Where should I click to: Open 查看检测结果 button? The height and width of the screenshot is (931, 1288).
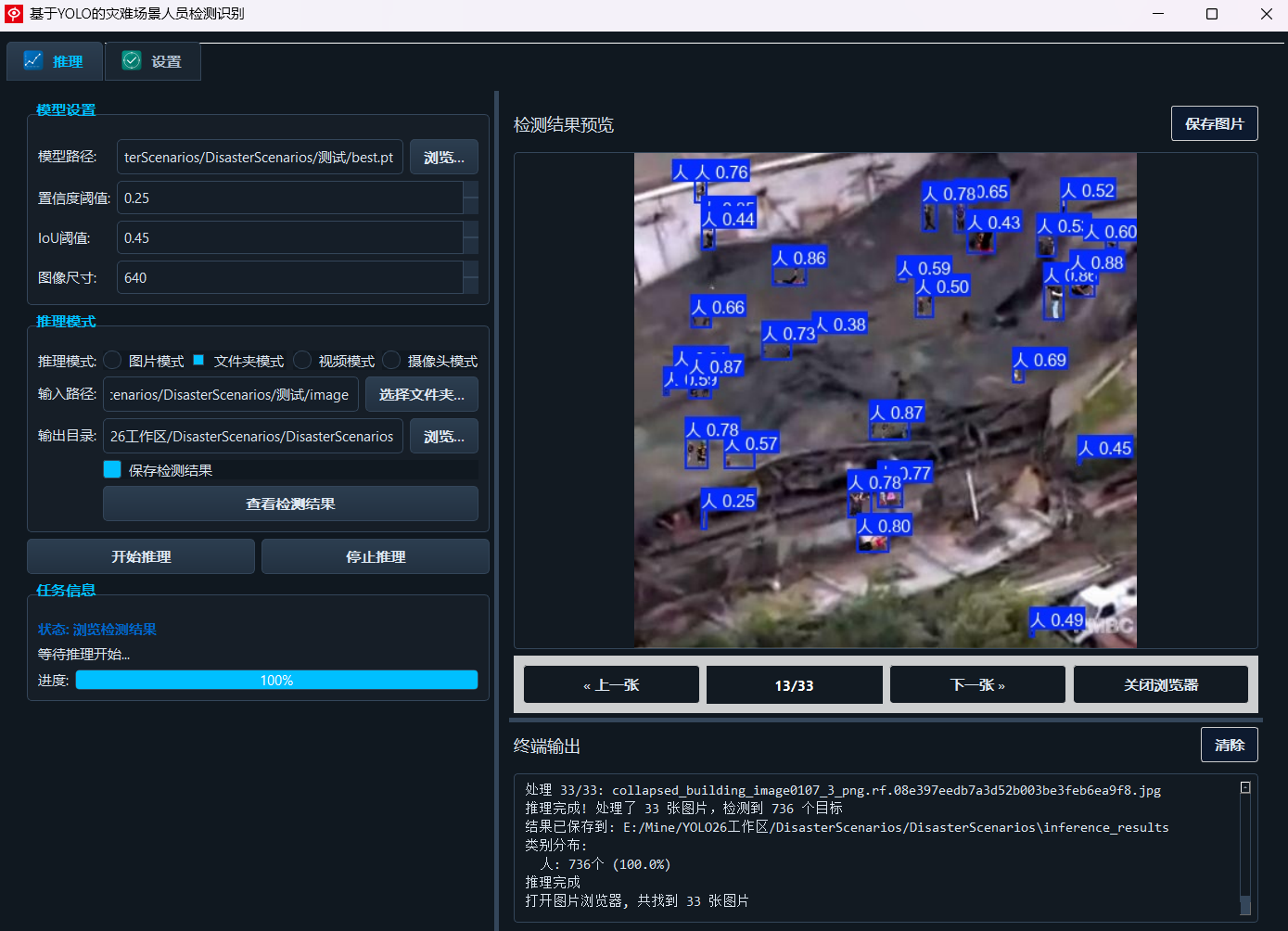(x=290, y=504)
